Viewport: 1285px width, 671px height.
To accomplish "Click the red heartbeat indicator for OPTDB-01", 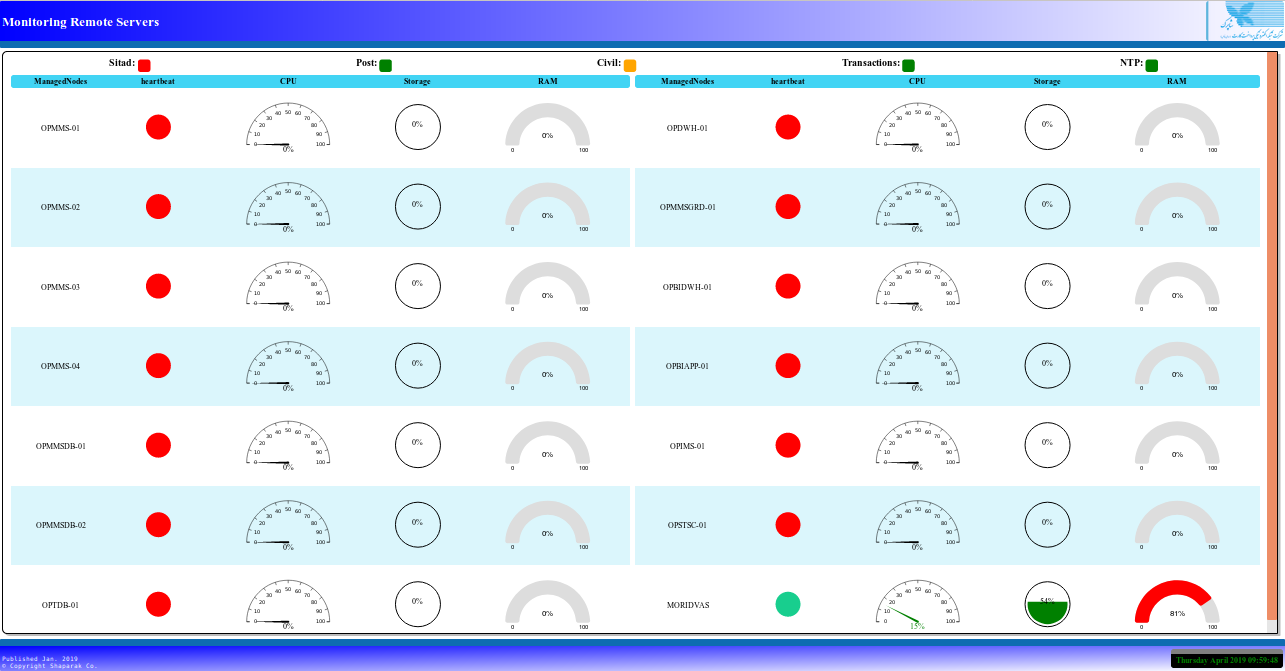I will (158, 604).
